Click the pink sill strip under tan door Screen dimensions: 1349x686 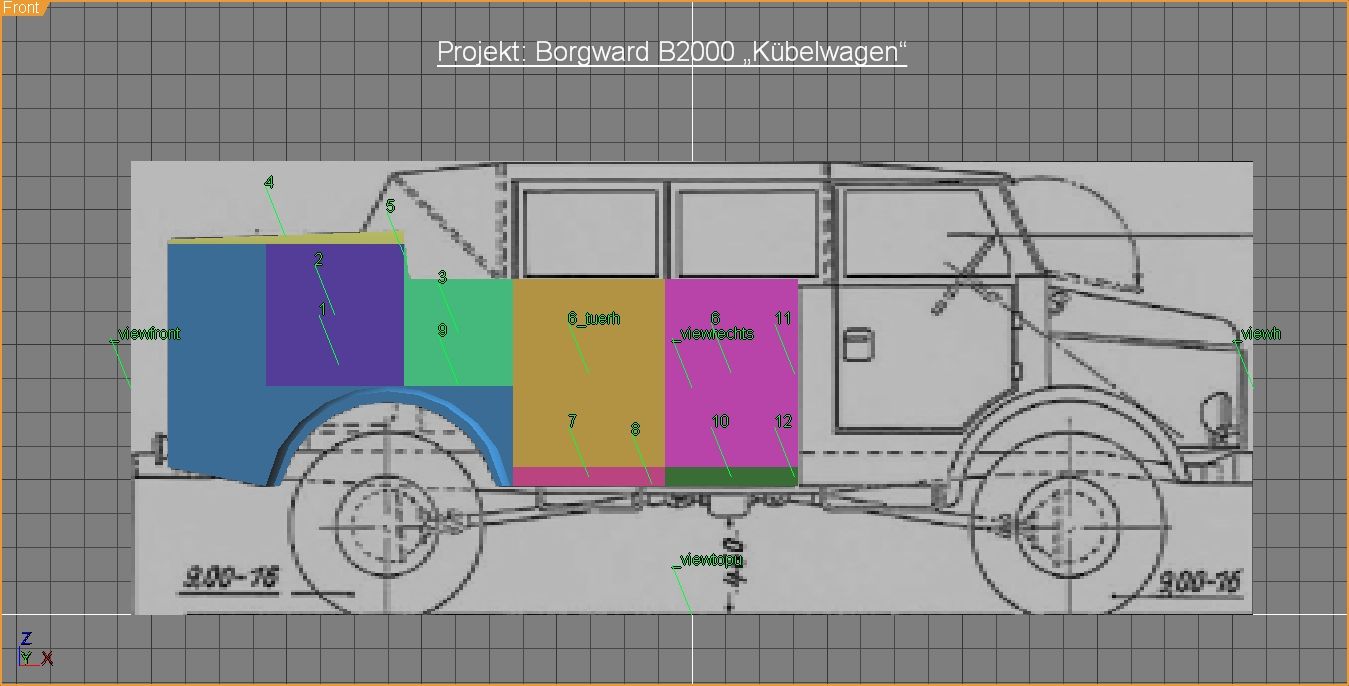[x=588, y=476]
